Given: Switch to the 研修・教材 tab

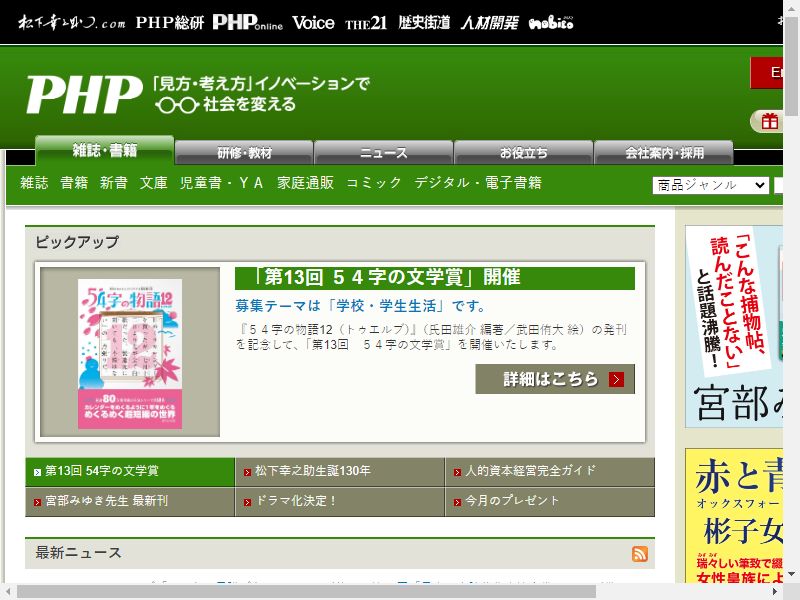Looking at the screenshot, I should pos(244,153).
